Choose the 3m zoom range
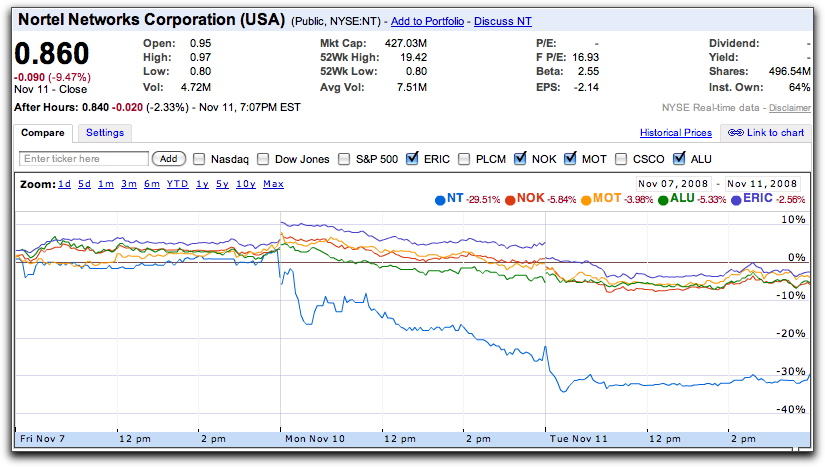Screen dimensions: 825x467 [129, 184]
